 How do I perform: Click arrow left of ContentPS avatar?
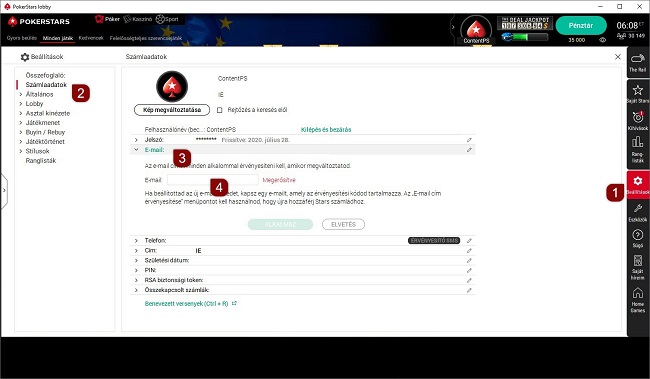(x=453, y=27)
